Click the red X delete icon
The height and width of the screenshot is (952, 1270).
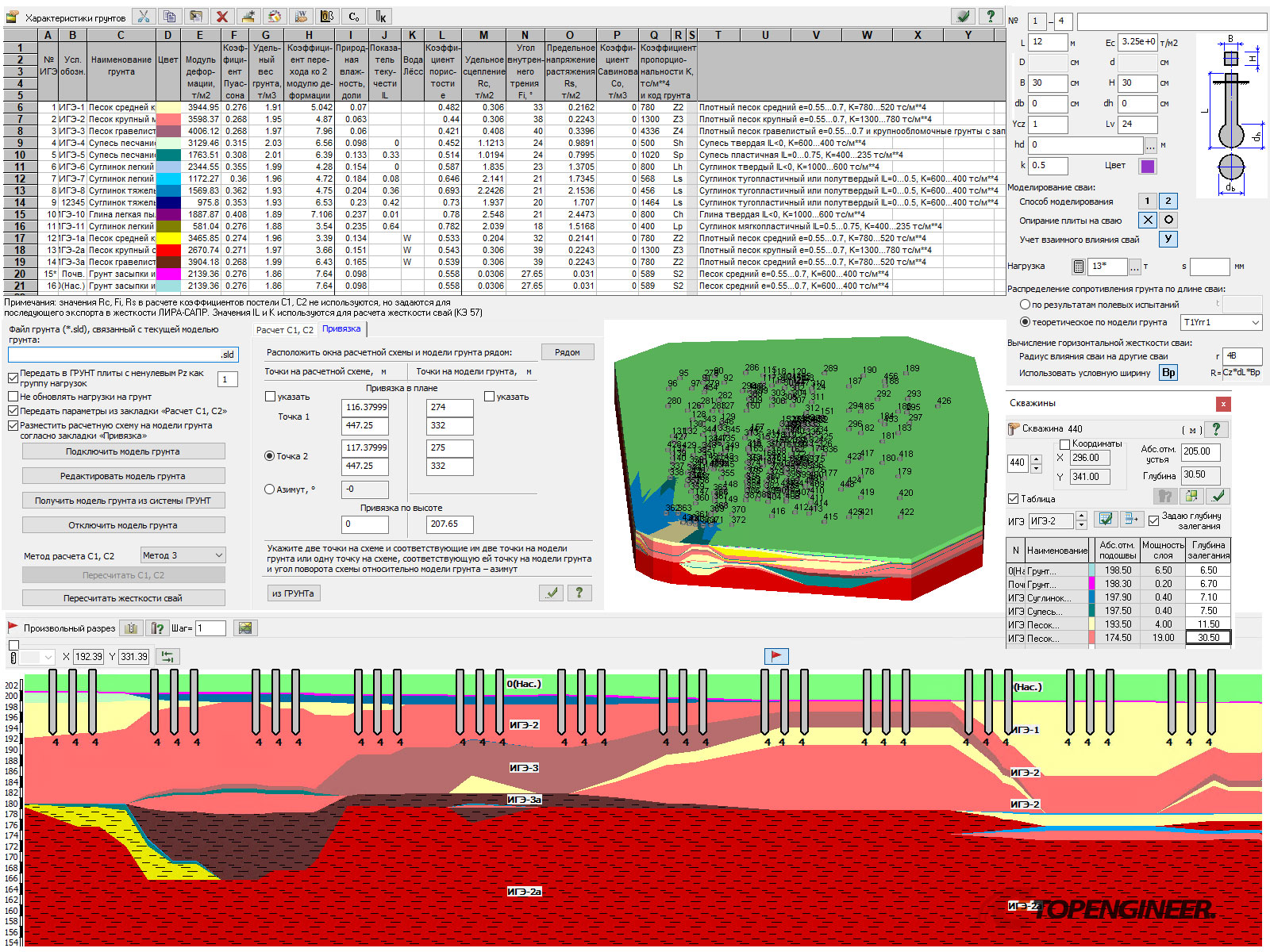[222, 17]
